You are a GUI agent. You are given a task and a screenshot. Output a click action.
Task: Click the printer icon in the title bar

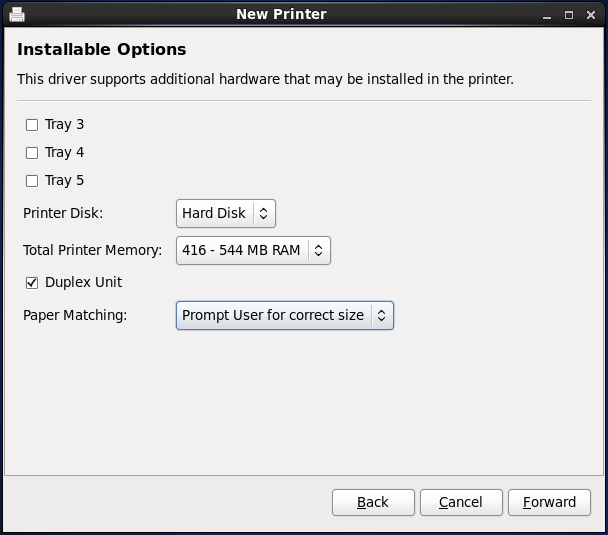[x=16, y=14]
